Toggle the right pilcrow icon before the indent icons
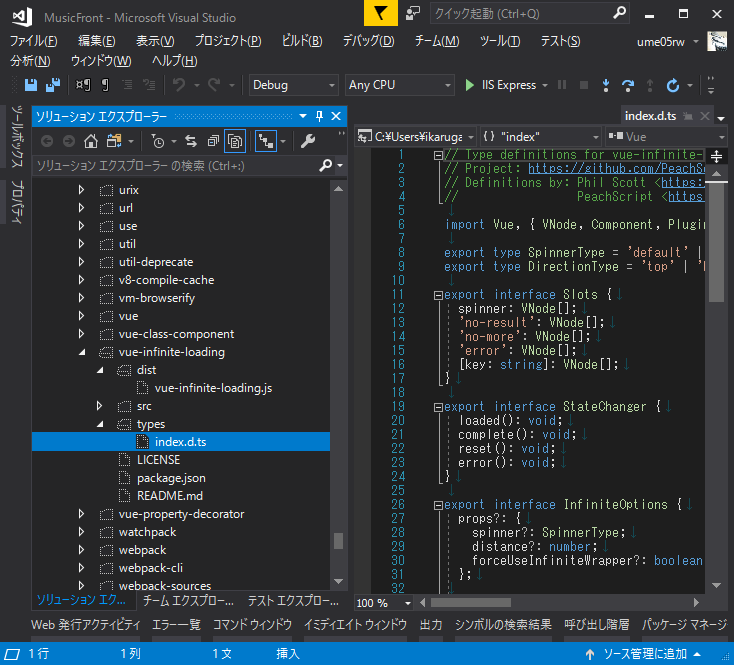 (105, 85)
